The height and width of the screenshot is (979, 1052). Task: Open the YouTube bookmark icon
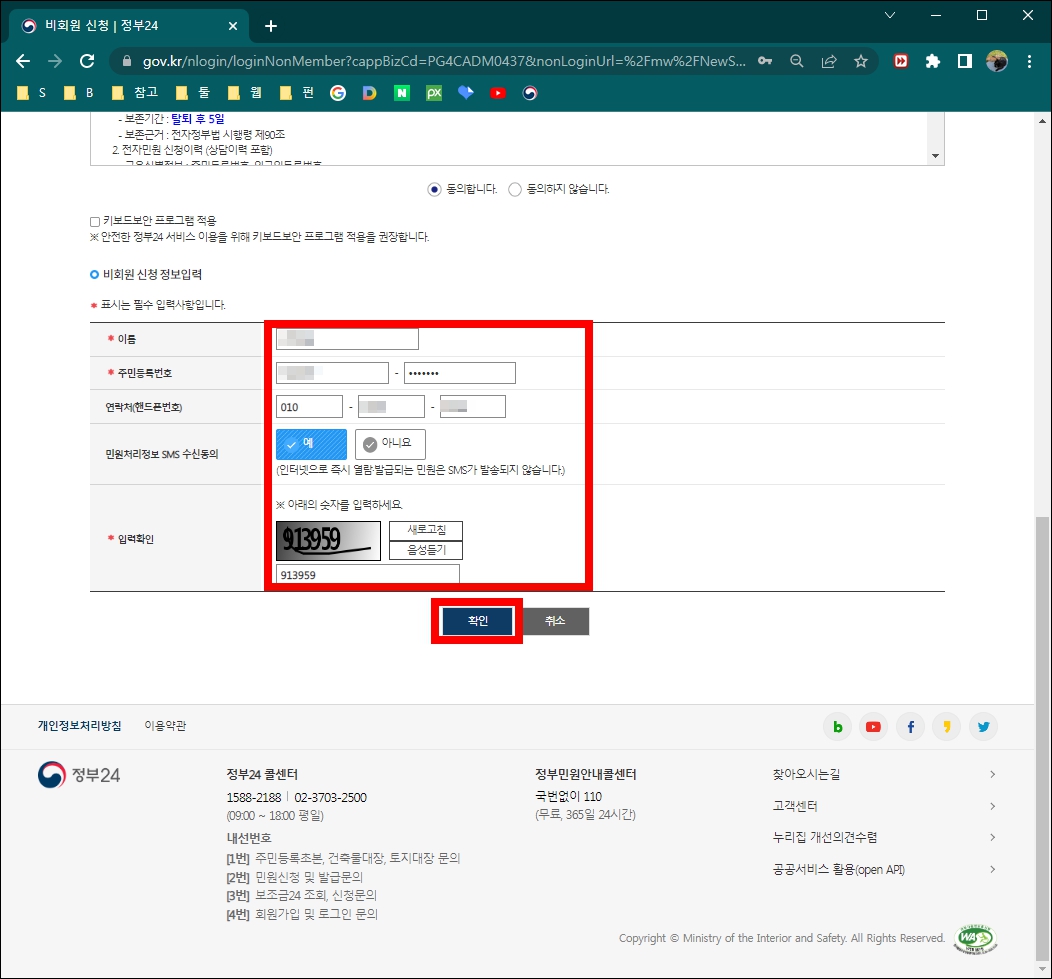498,93
